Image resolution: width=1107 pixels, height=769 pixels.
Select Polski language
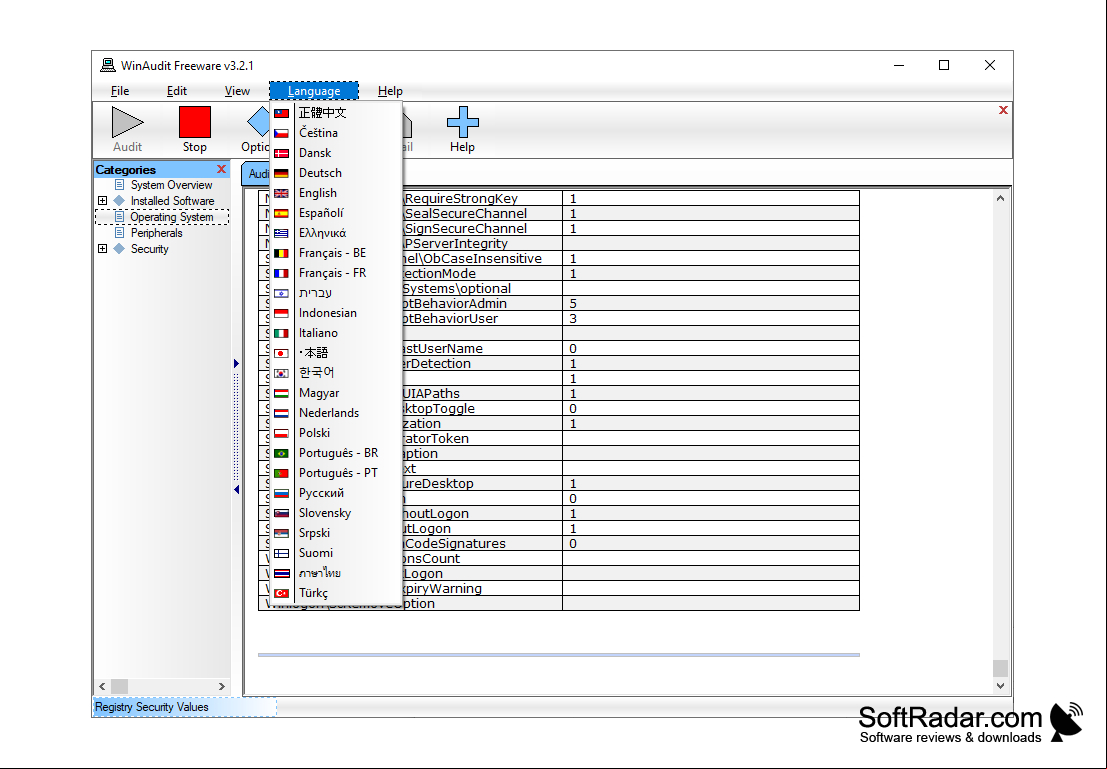pyautogui.click(x=336, y=433)
